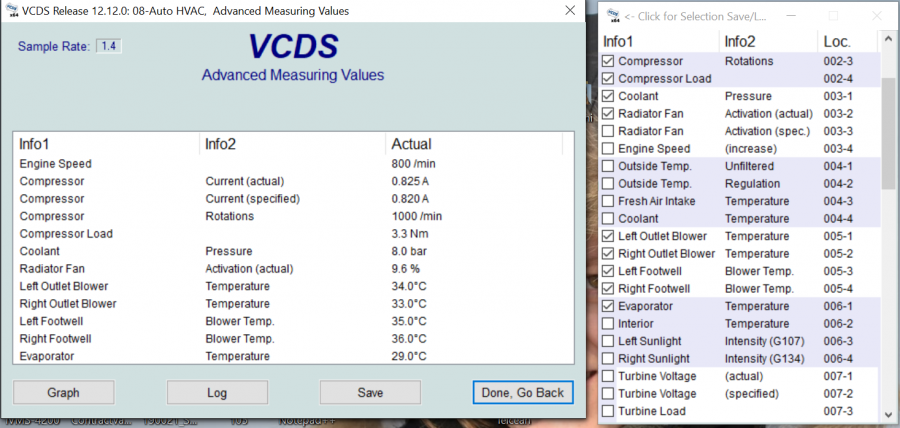Tick Left Sunlight Intensity (G107)

[608, 341]
